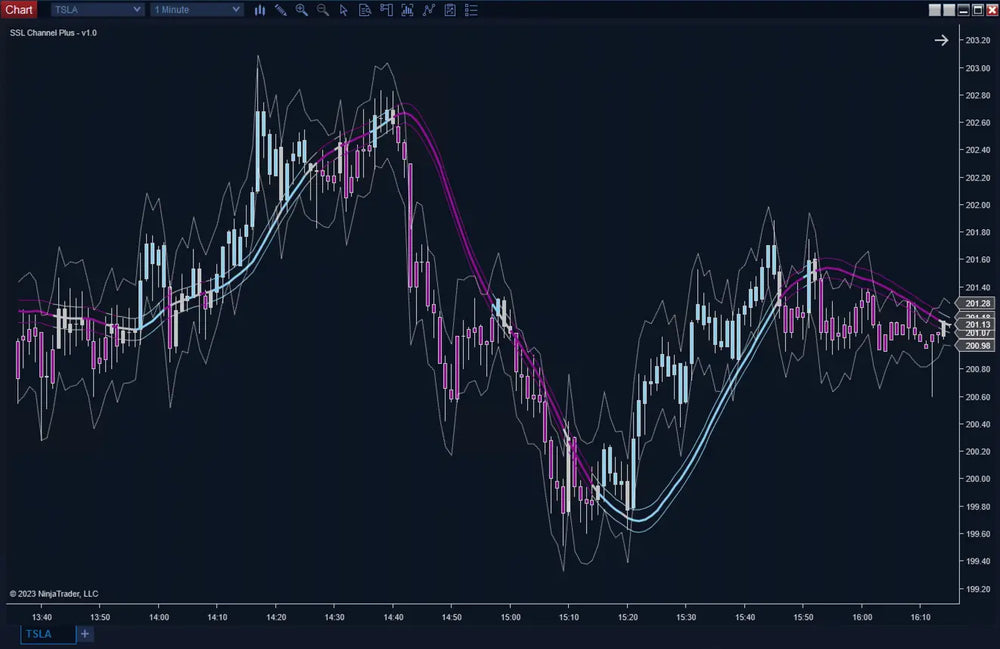
Task: Click the SSL Channel Plus indicator label
Action: 53,33
